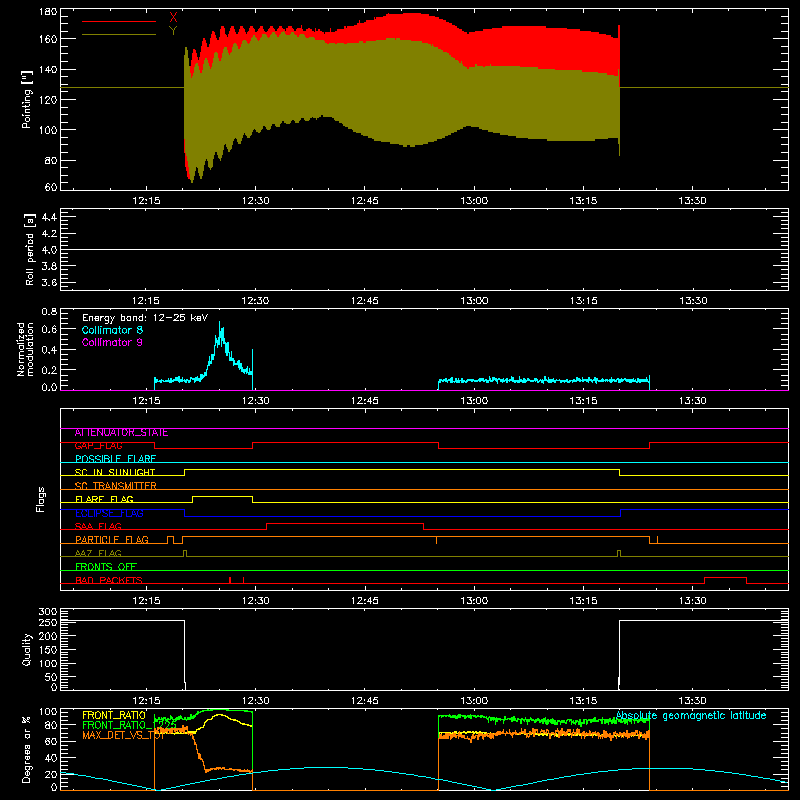800x800 pixels.
Task: Click the raised BAD_PACKETS step after 13:30
Action: pyautogui.click(x=726, y=578)
